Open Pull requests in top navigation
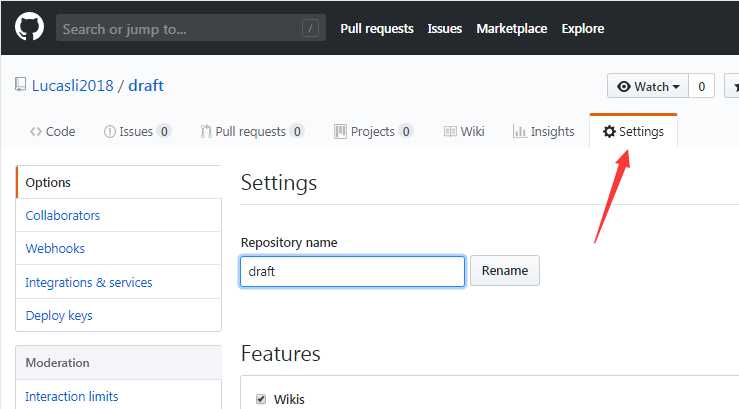 click(x=377, y=28)
